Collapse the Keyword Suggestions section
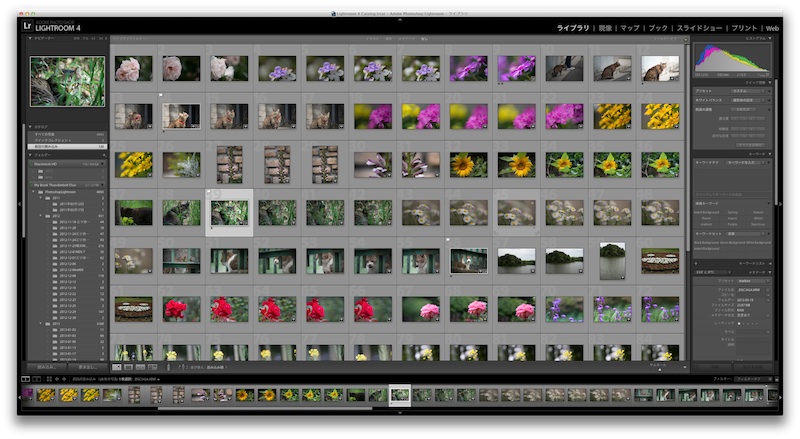 click(x=769, y=203)
